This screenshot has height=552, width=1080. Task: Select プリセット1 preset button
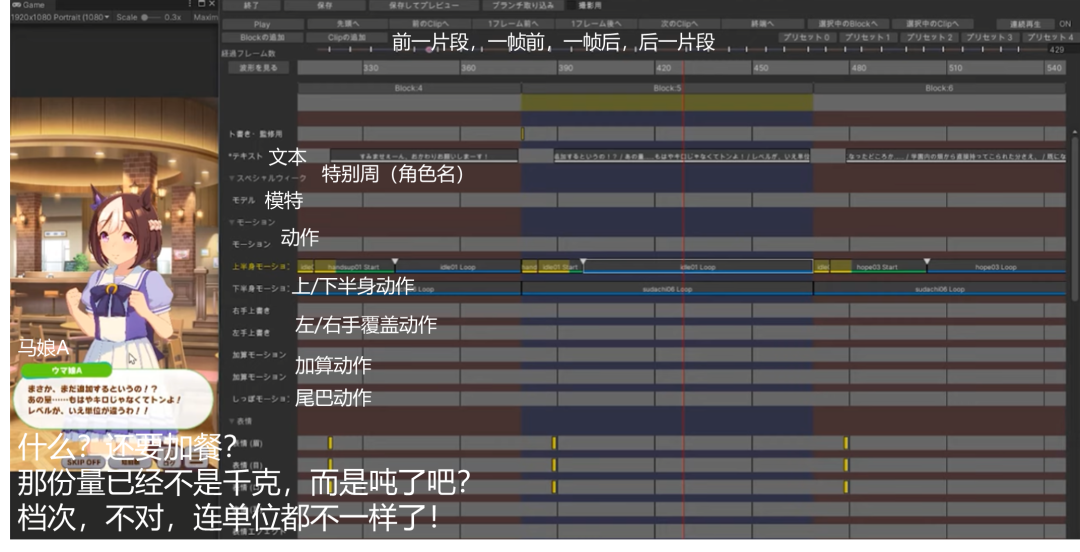868,37
